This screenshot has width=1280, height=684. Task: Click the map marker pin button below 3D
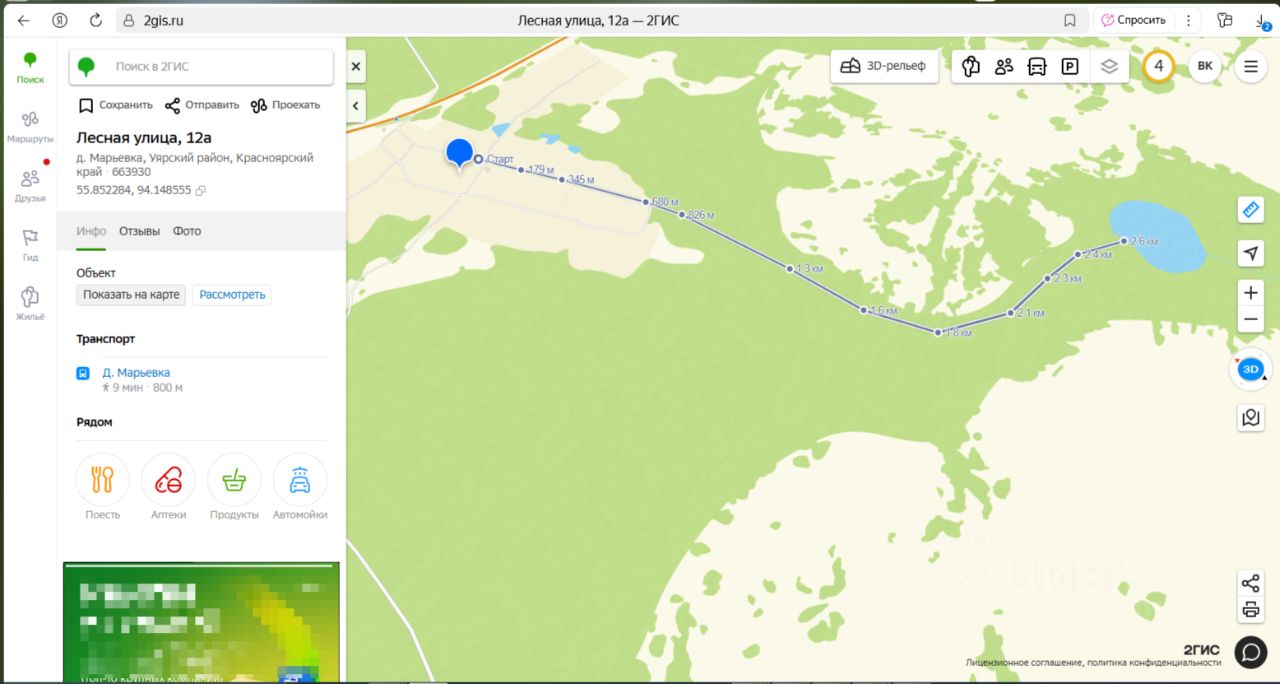click(1251, 417)
